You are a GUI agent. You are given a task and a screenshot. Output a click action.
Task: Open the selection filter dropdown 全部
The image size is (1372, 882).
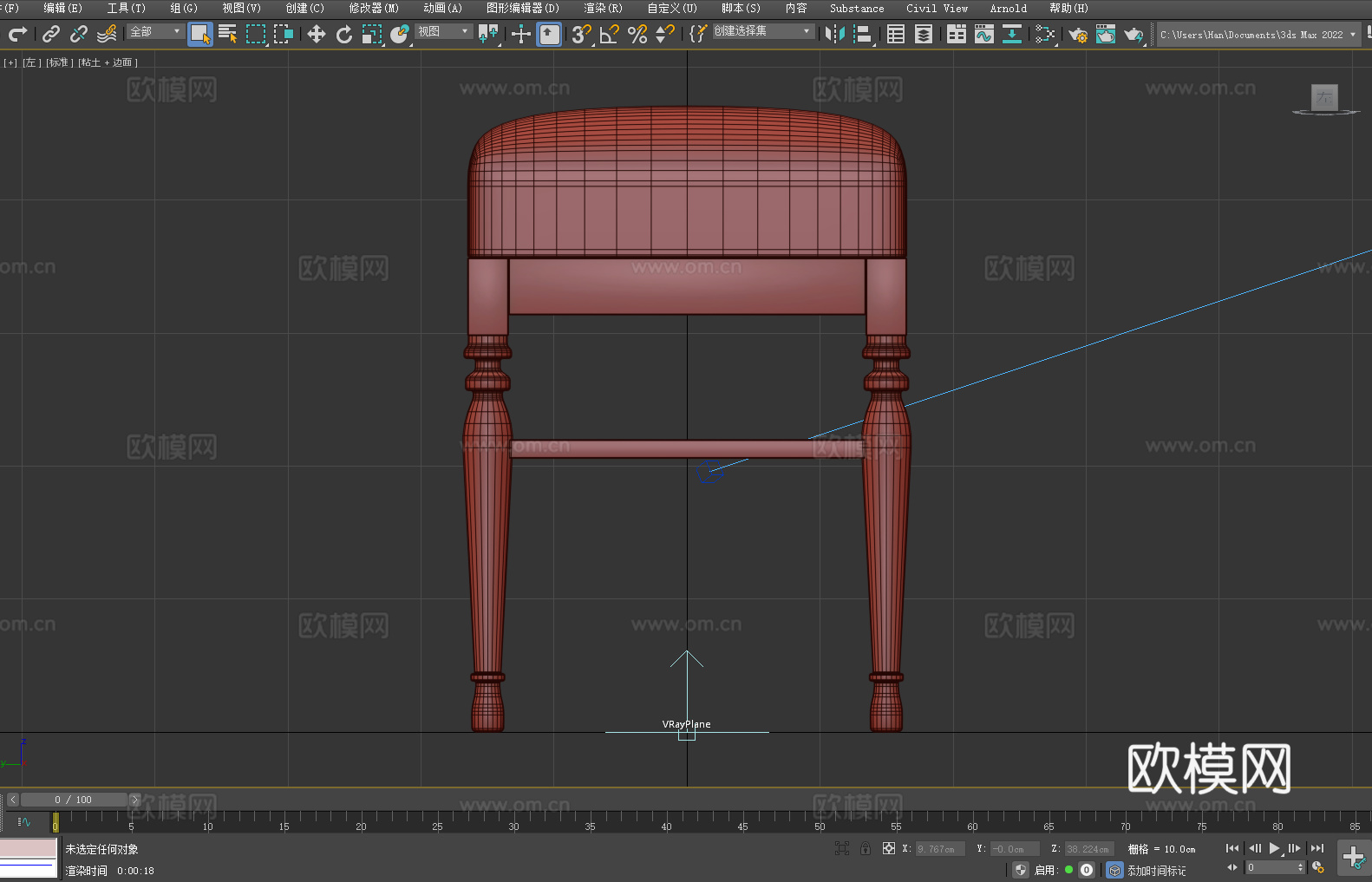click(156, 32)
